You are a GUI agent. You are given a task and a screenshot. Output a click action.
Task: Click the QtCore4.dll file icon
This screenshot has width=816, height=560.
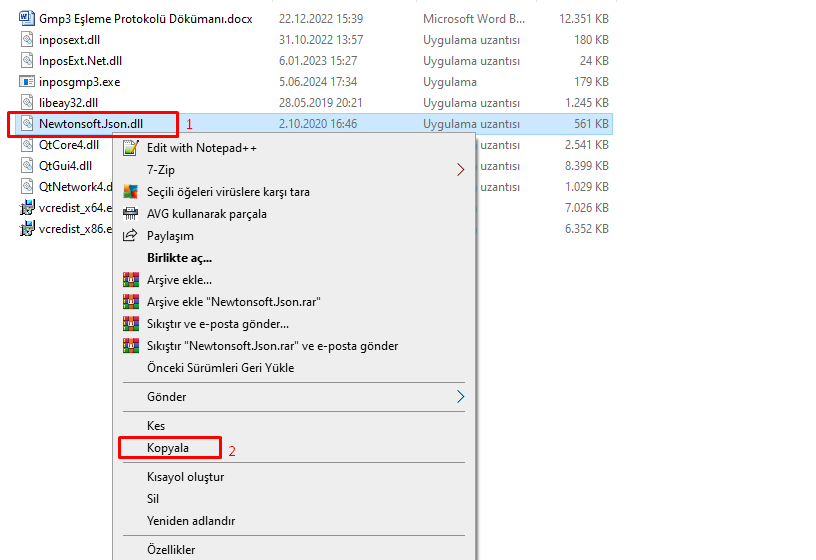point(27,145)
